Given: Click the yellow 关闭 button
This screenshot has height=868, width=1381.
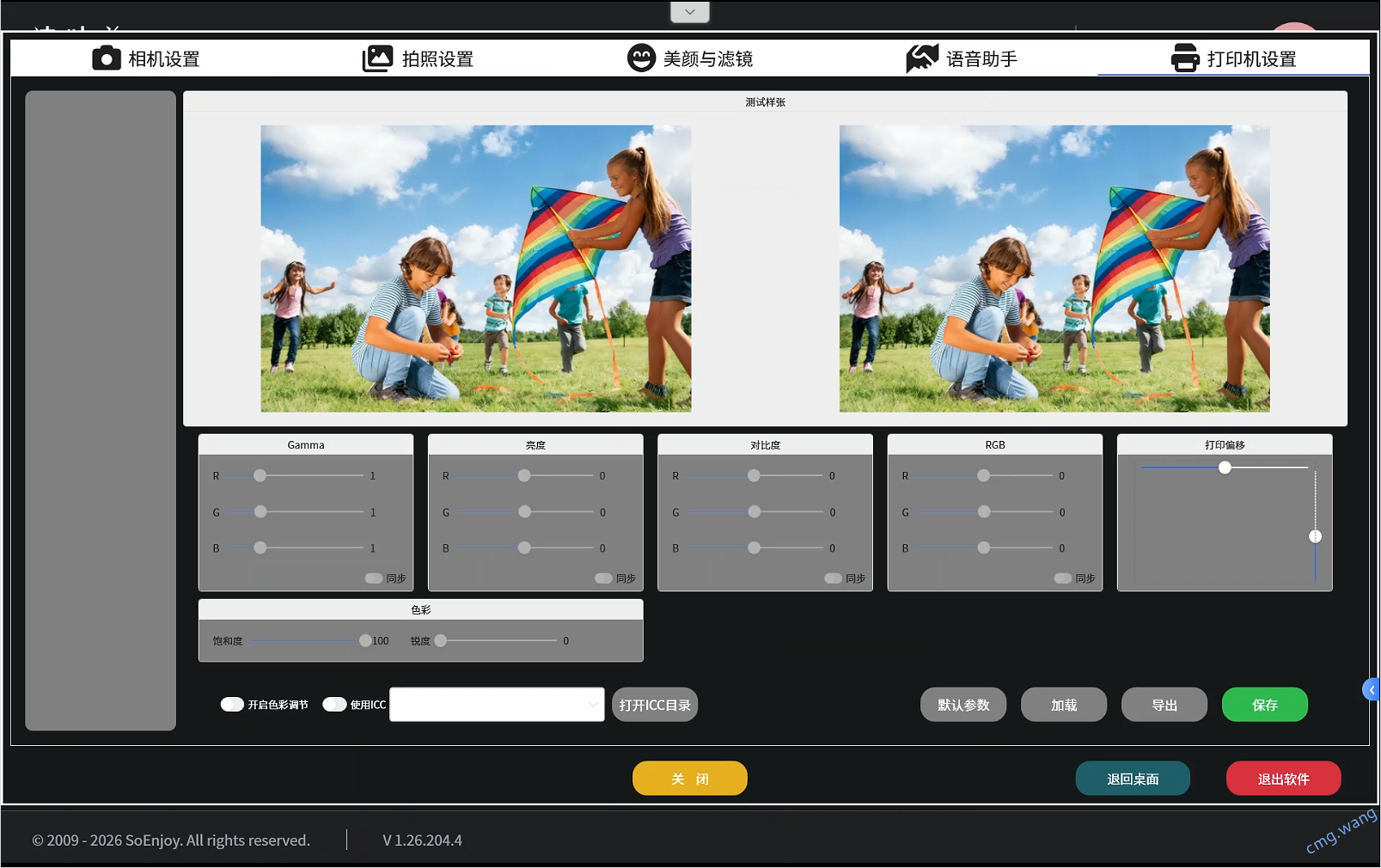Looking at the screenshot, I should pyautogui.click(x=690, y=779).
